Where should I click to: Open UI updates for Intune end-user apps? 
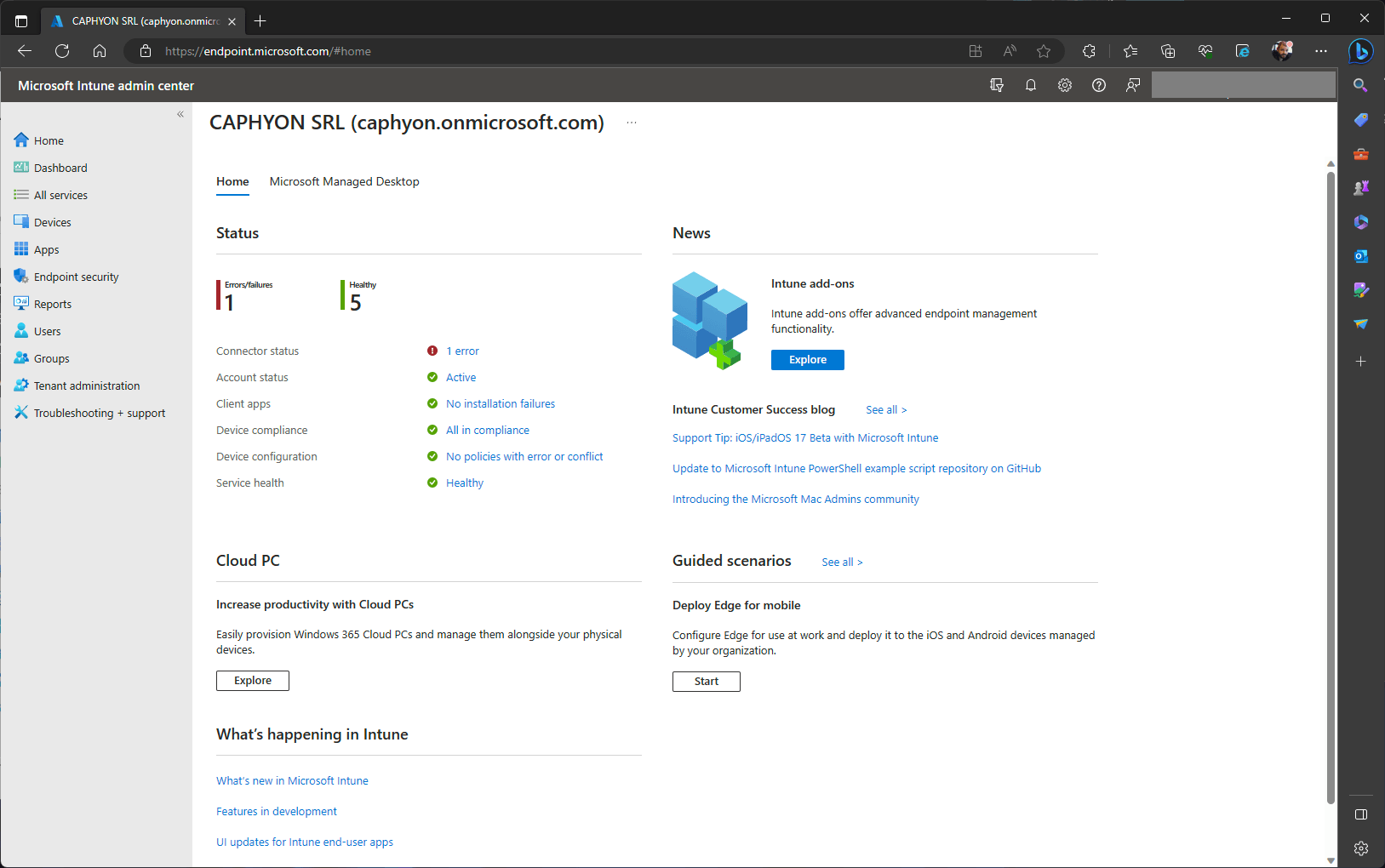305,842
